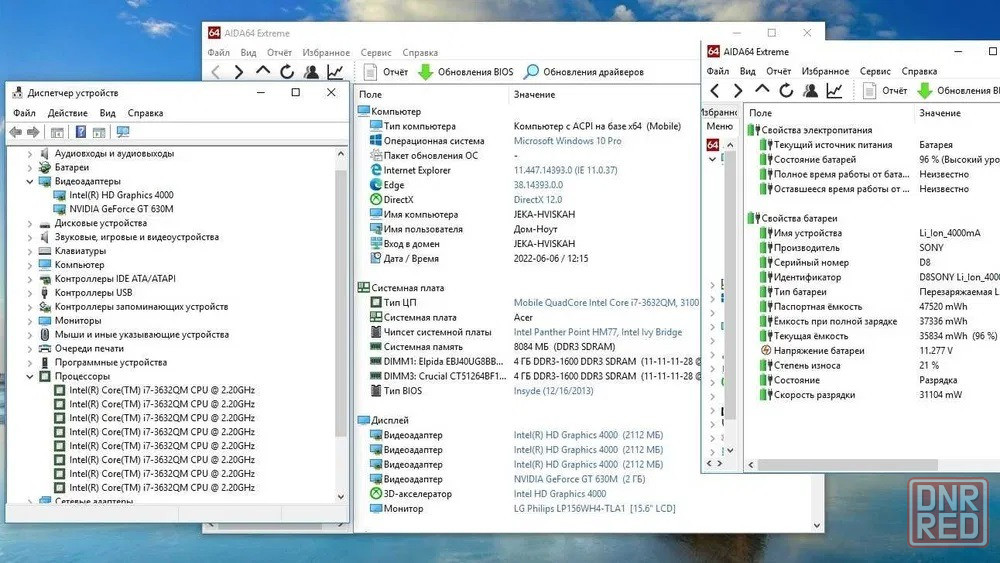Click Back arrow in right AIDA64 window
The image size is (1000, 563).
tap(715, 91)
